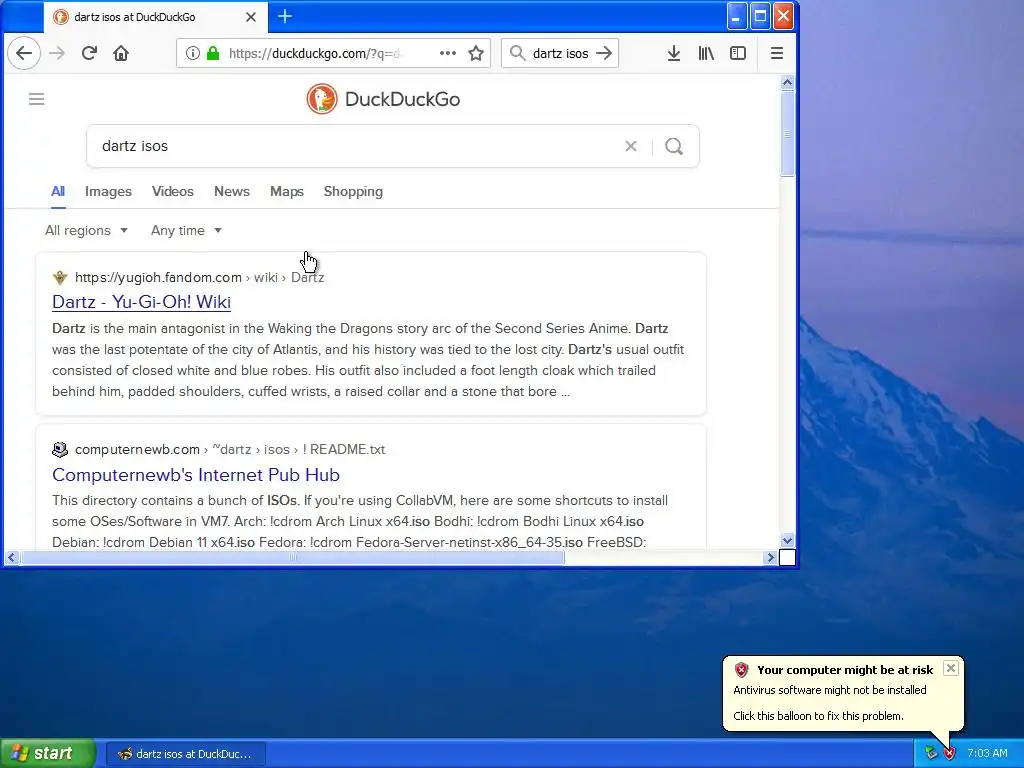
Task: Run search with DuckDuckGo magnifier button
Action: 674,146
